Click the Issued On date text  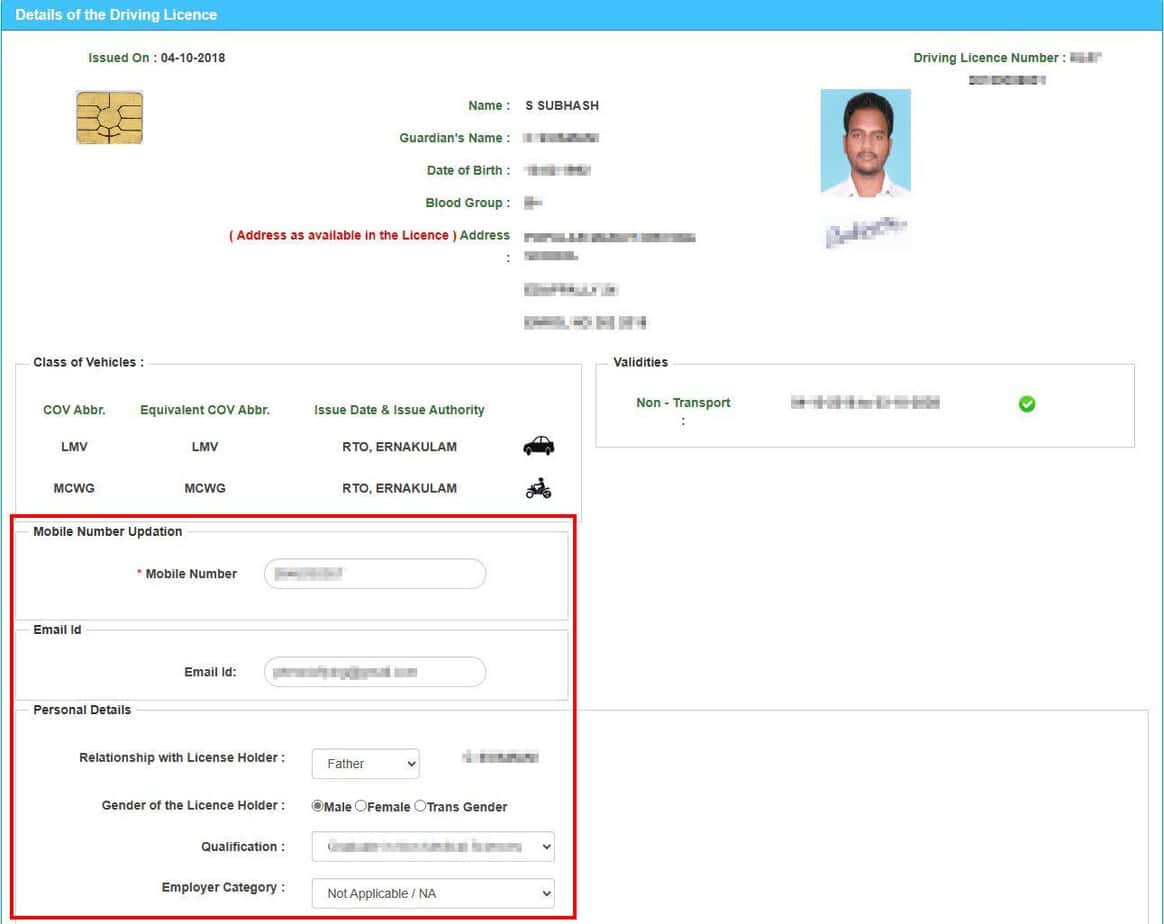157,57
